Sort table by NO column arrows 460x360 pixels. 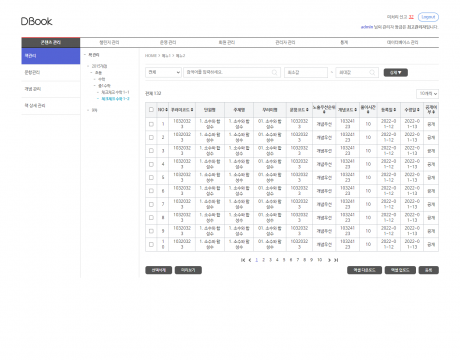click(x=166, y=110)
